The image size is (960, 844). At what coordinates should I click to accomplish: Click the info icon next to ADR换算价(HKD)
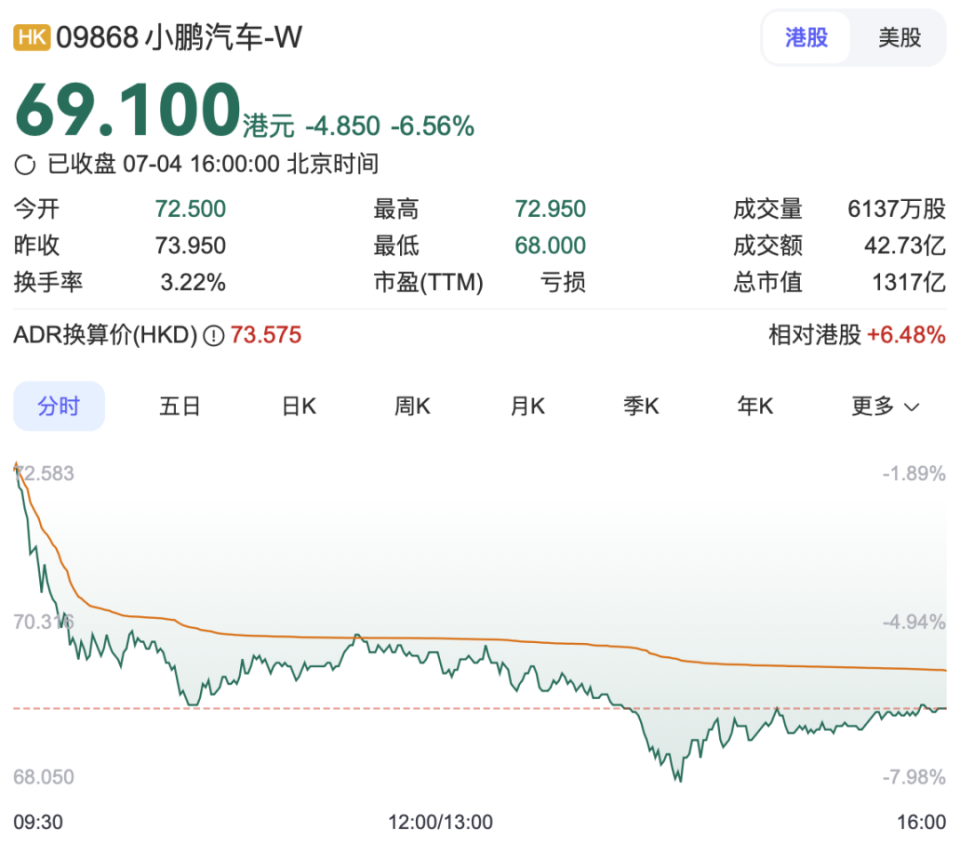(214, 336)
